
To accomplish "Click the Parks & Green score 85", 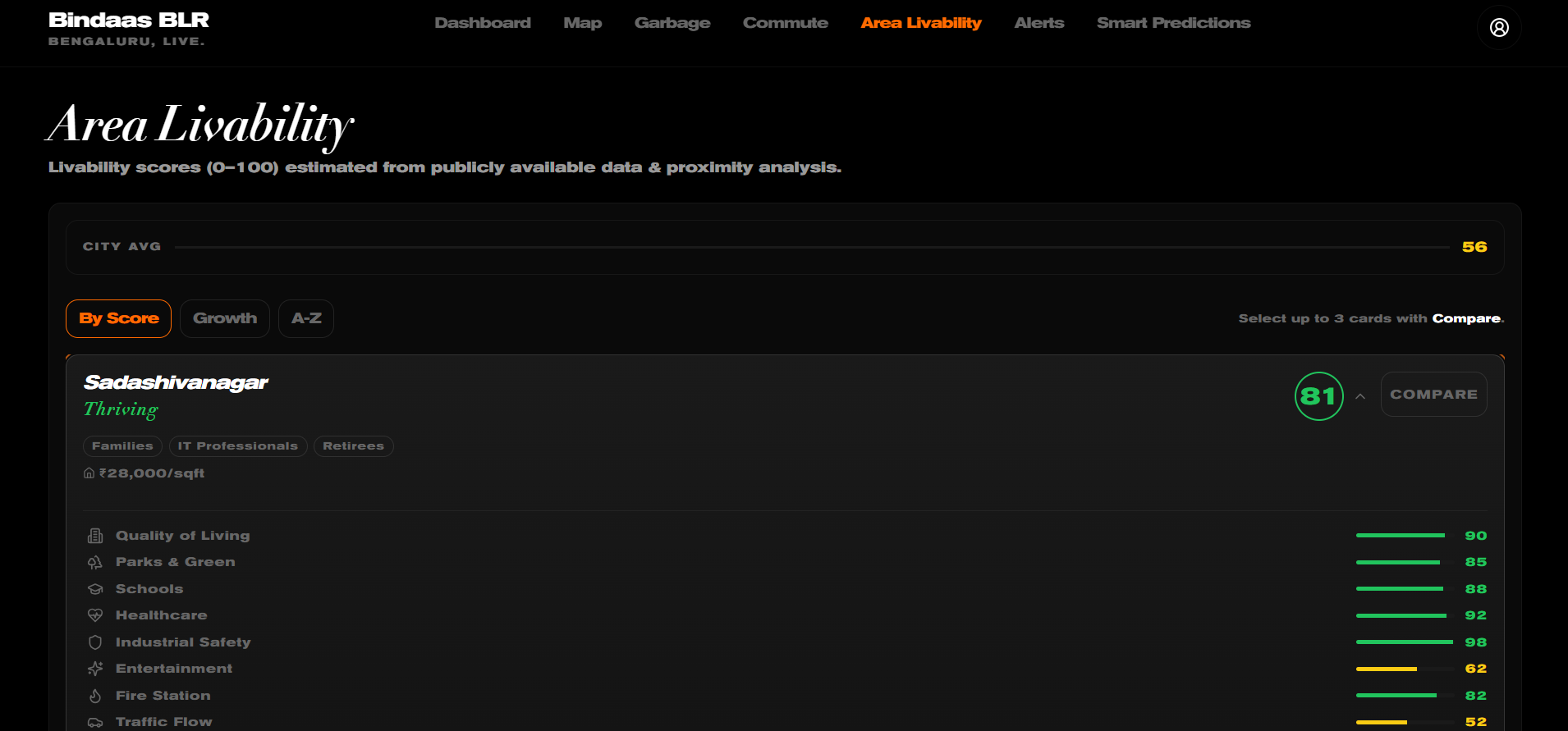I will tap(1476, 562).
